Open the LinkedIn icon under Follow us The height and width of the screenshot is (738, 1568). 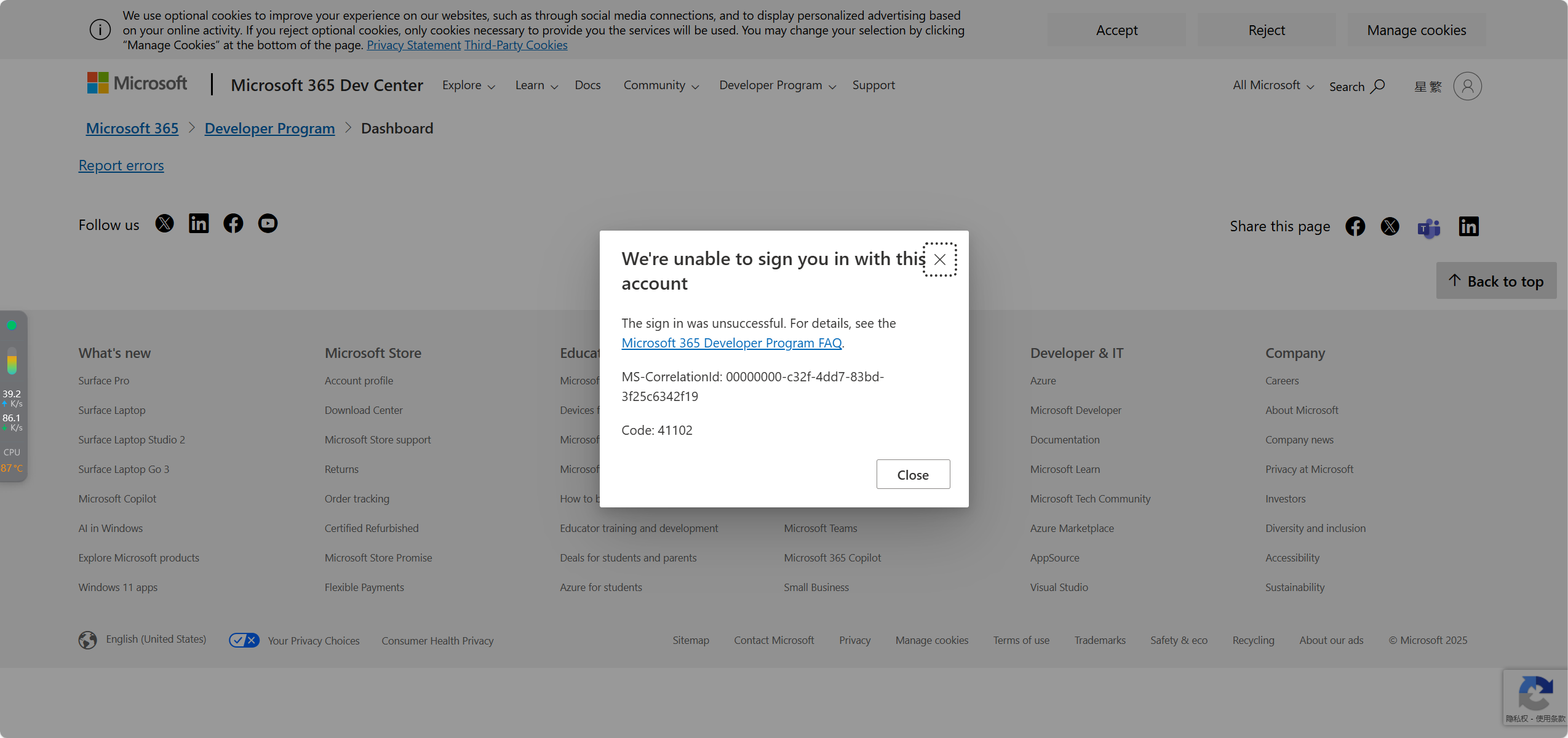[199, 223]
